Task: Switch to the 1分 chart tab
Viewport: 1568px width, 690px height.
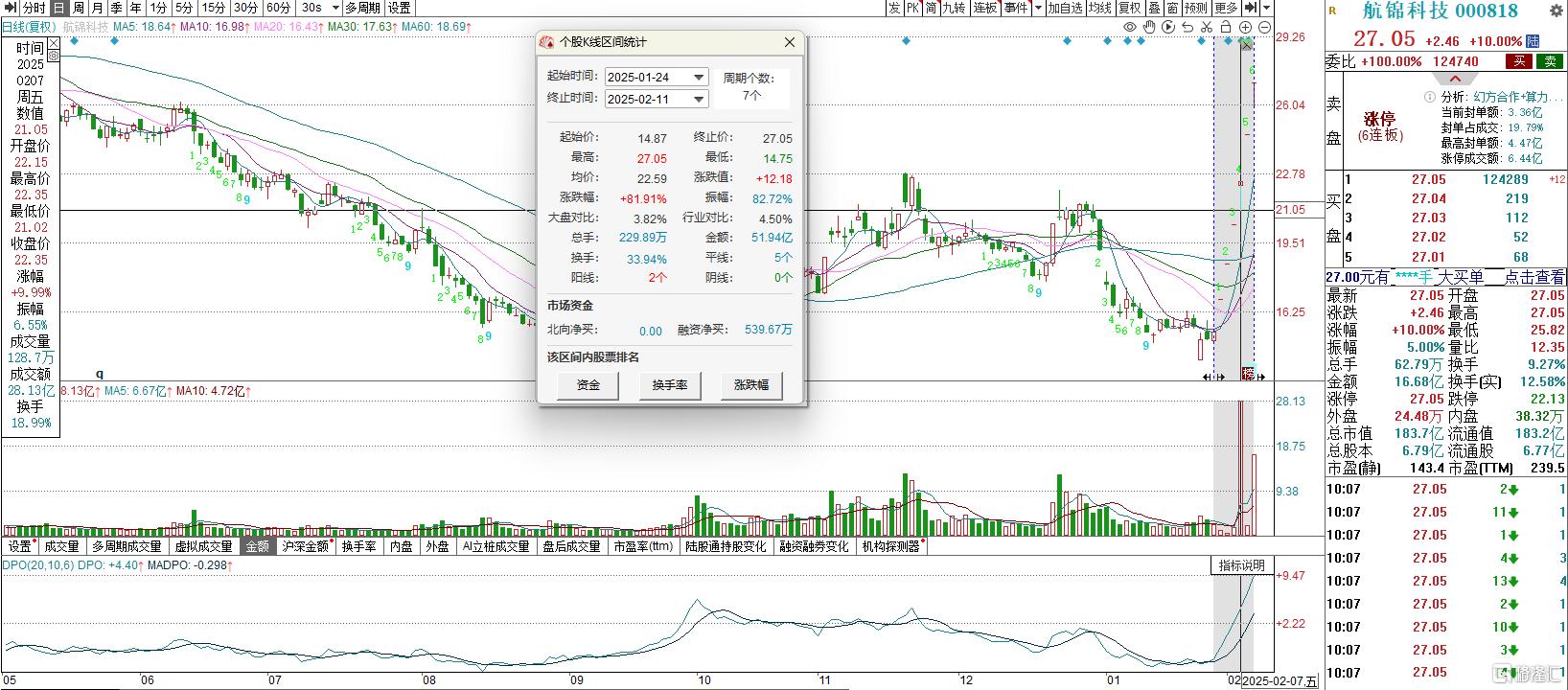Action: click(x=158, y=8)
